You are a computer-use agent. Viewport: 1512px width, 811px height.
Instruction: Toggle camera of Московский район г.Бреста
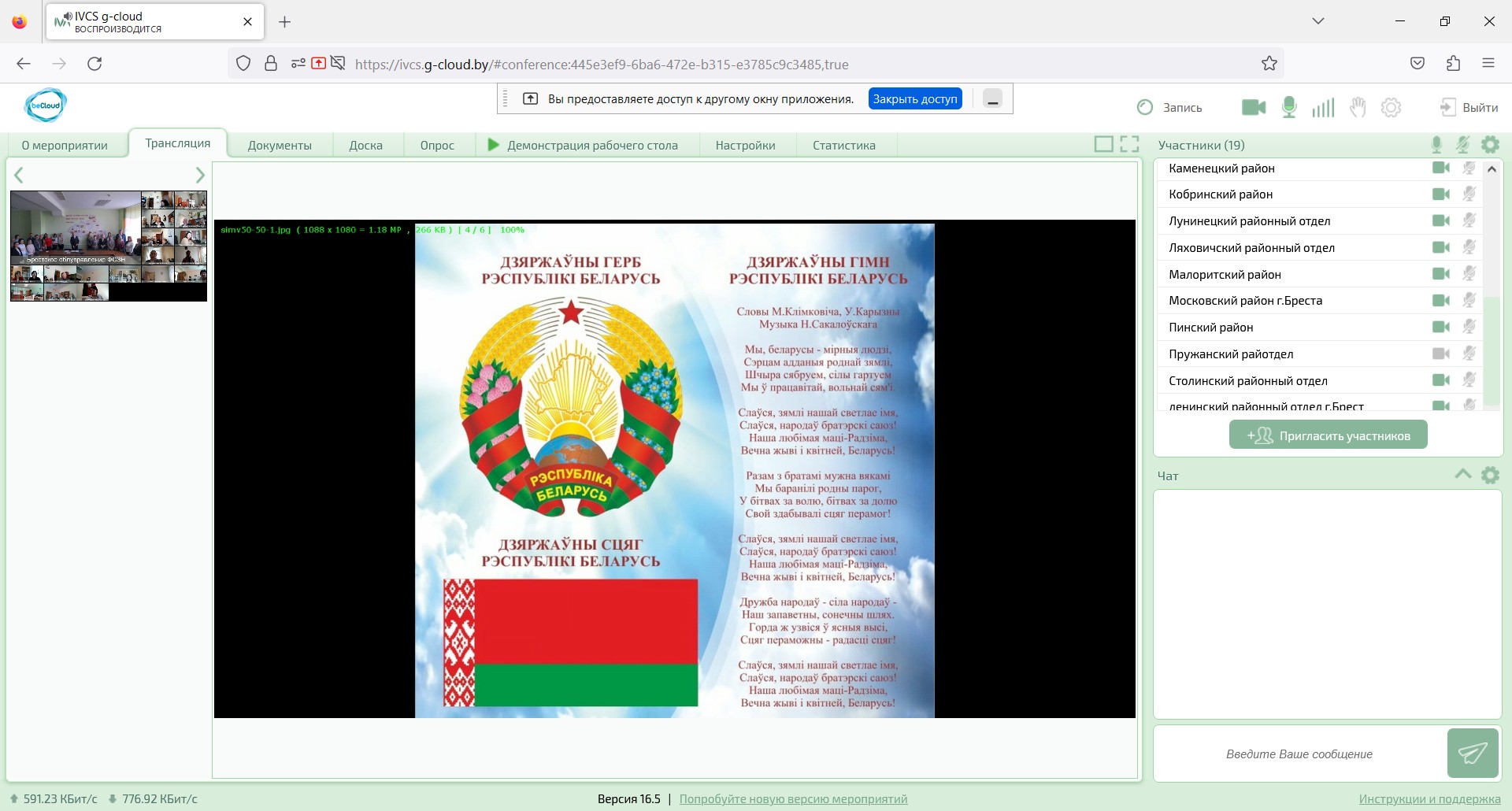pos(1441,300)
